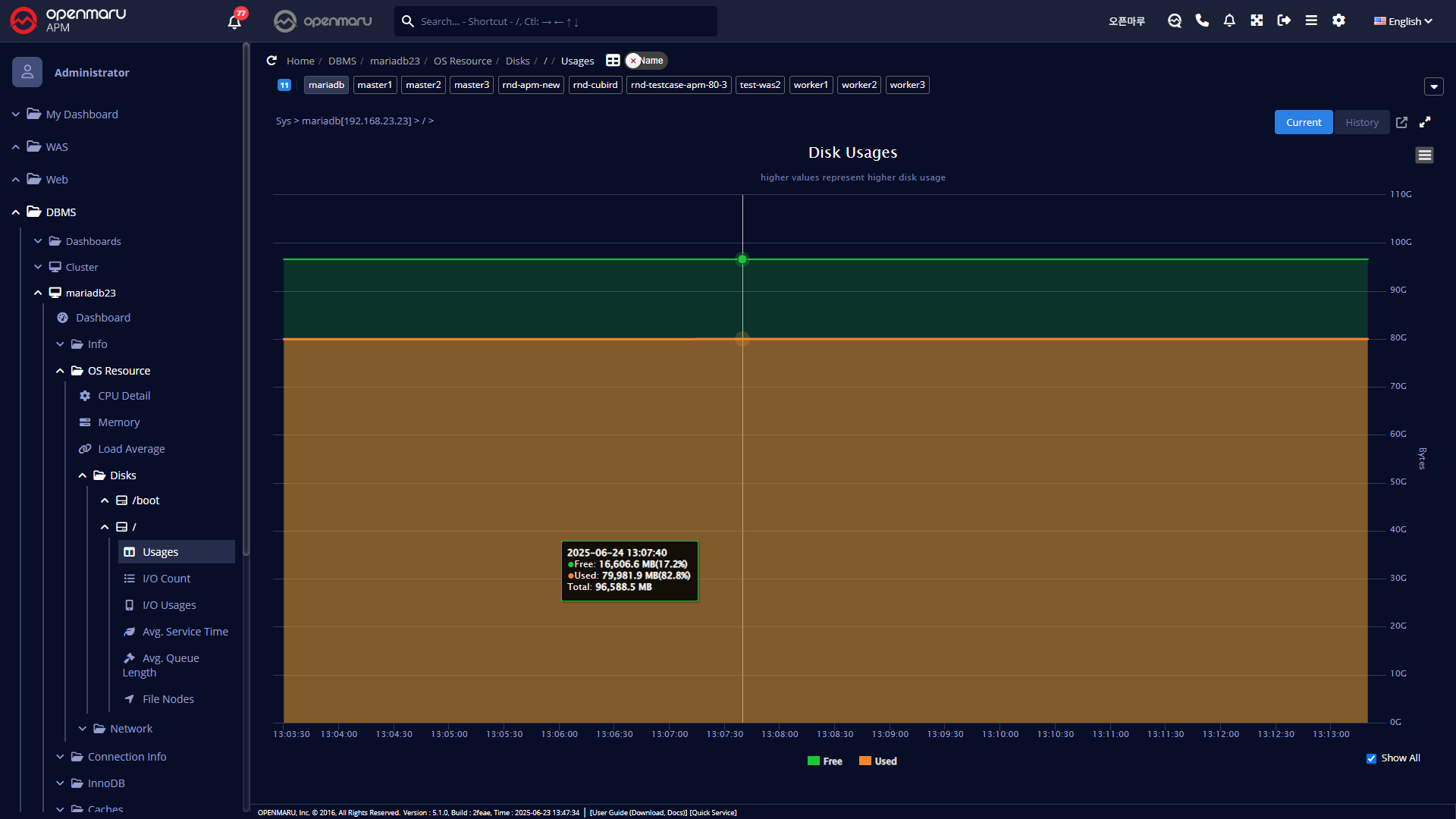Image resolution: width=1456 pixels, height=819 pixels.
Task: Click the logout icon in top toolbar
Action: (x=1284, y=20)
